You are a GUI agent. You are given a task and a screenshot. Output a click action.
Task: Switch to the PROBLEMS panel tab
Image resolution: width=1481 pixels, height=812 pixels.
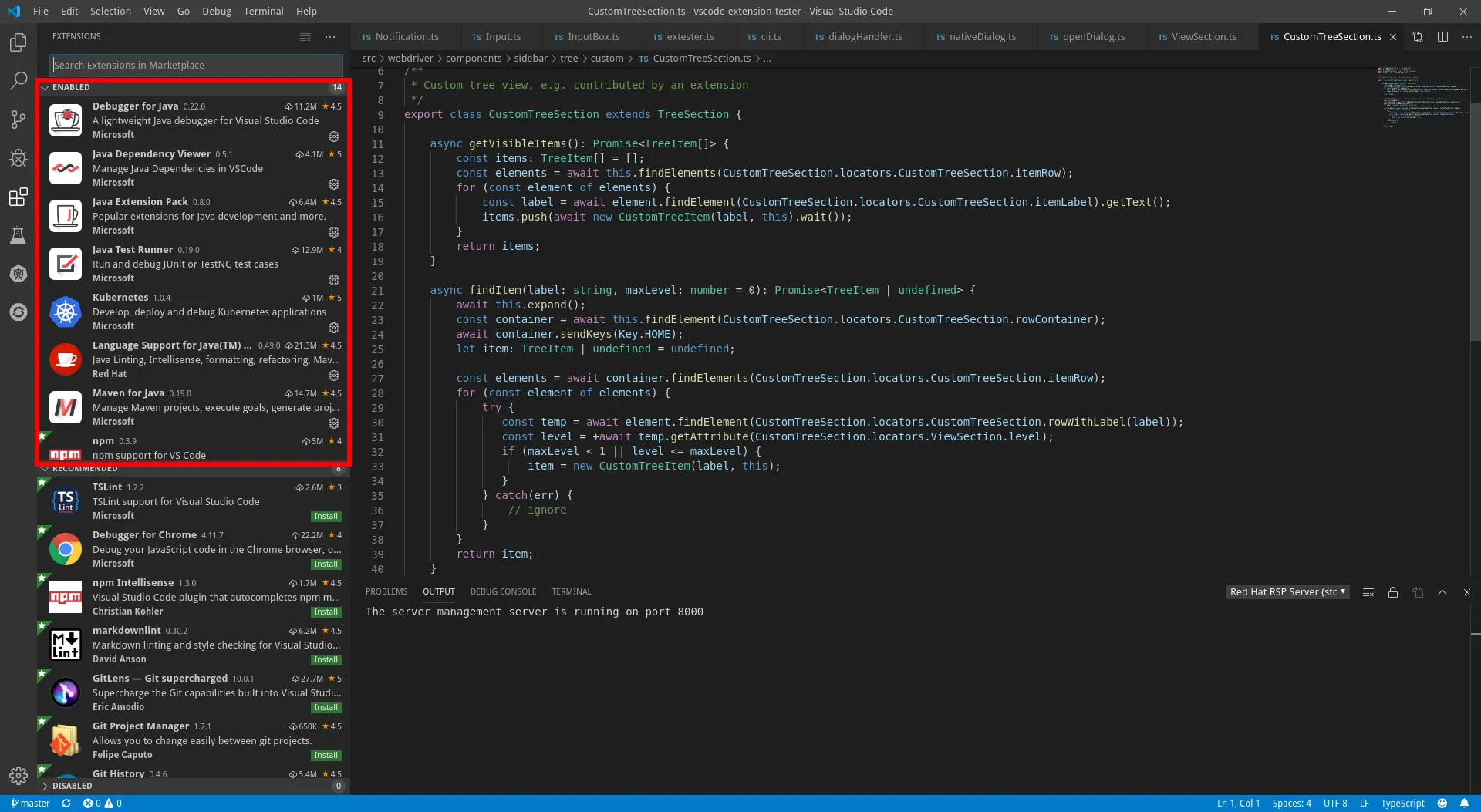pos(386,591)
